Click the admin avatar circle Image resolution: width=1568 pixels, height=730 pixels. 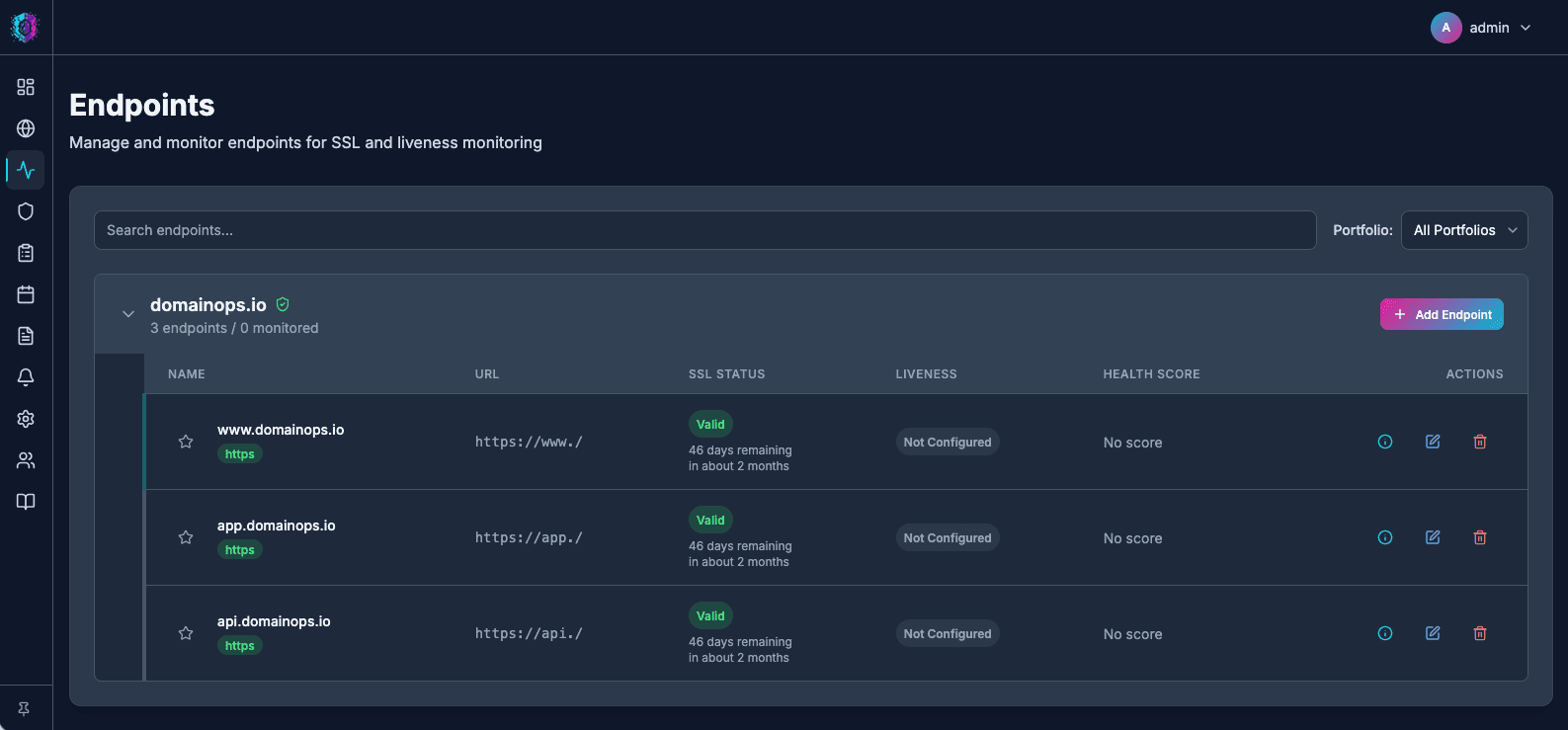point(1445,28)
